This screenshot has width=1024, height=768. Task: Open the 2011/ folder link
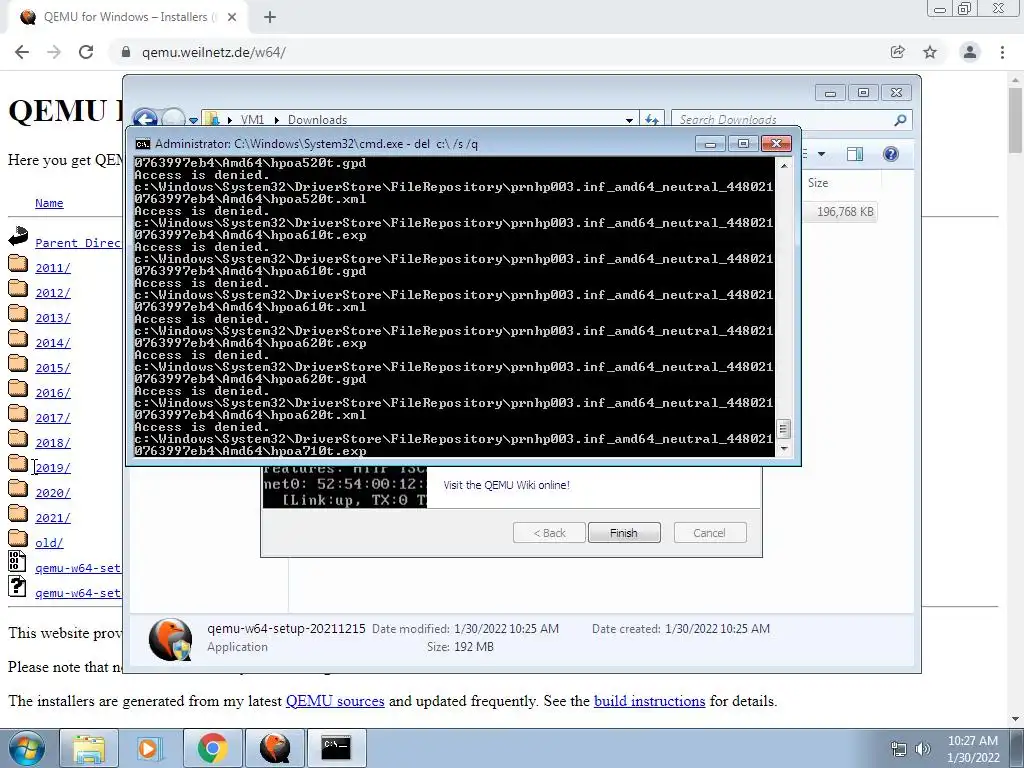(x=53, y=268)
